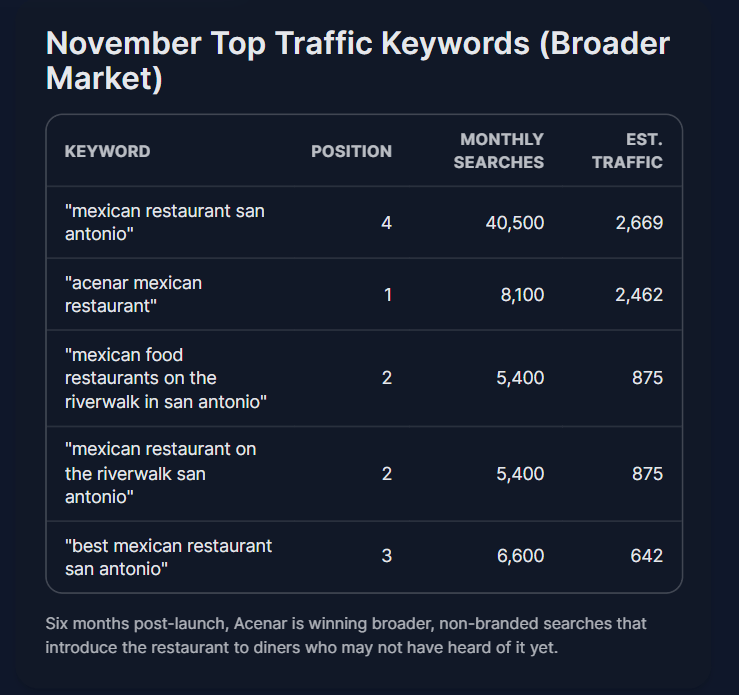
Task: Click the "mexican restaurant san antonio" keyword cell
Action: tap(164, 222)
